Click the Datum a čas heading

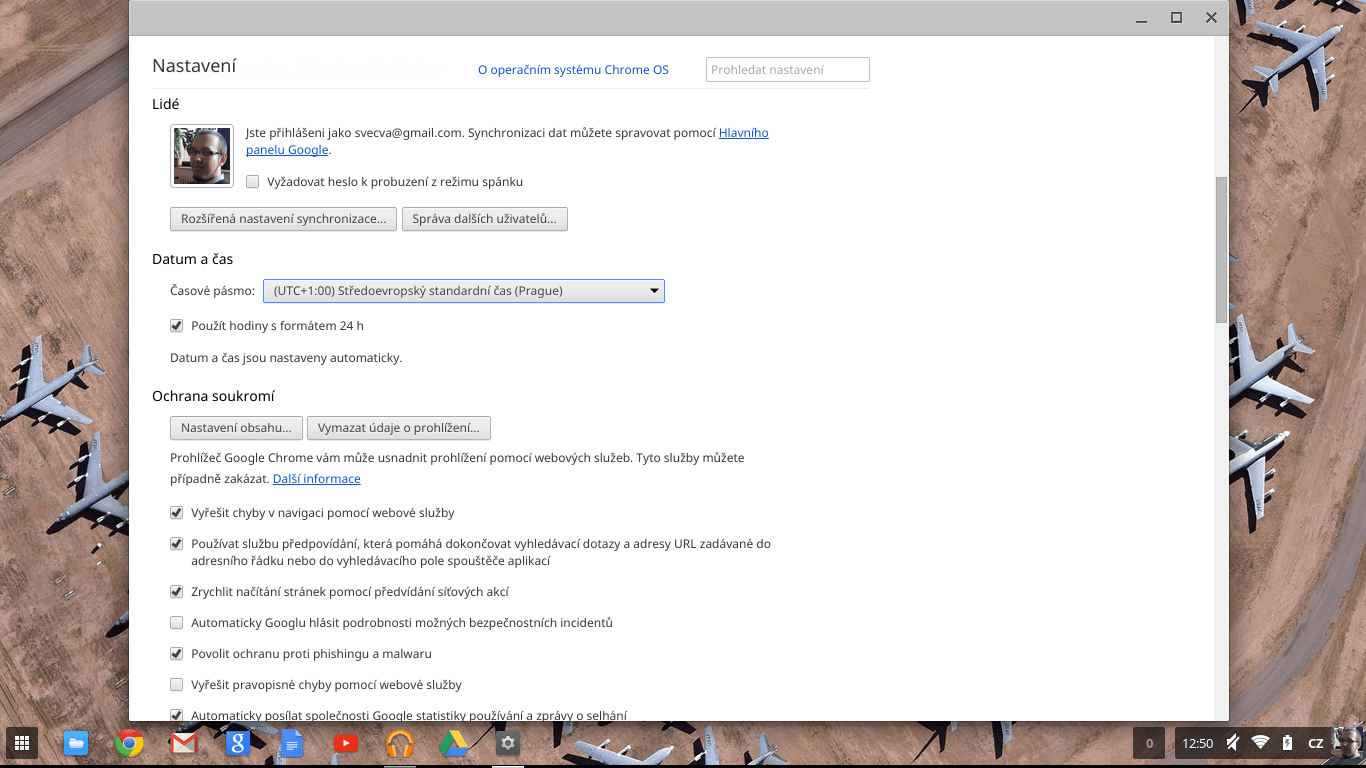(x=192, y=259)
